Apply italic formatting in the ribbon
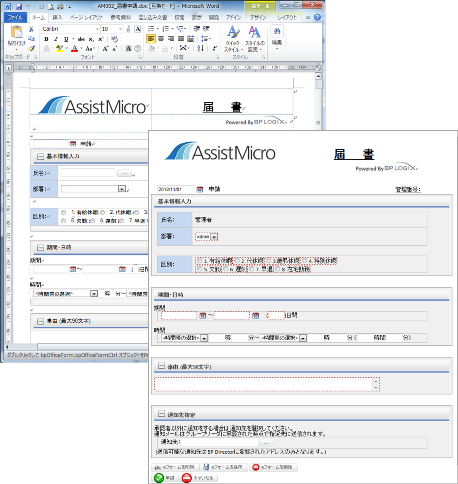 tap(56, 39)
